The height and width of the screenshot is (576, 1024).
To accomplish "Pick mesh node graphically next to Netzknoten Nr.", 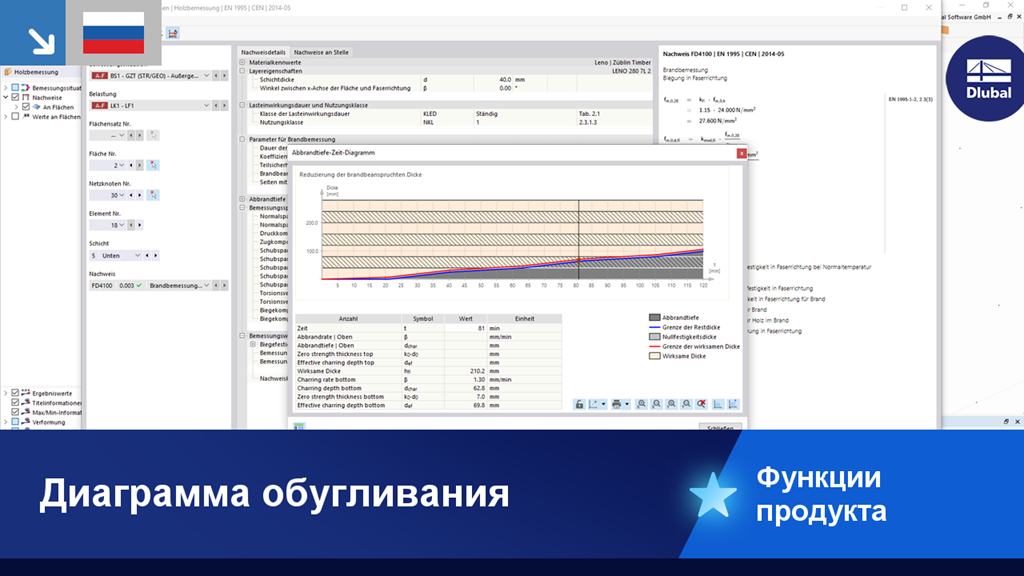I will tap(153, 195).
